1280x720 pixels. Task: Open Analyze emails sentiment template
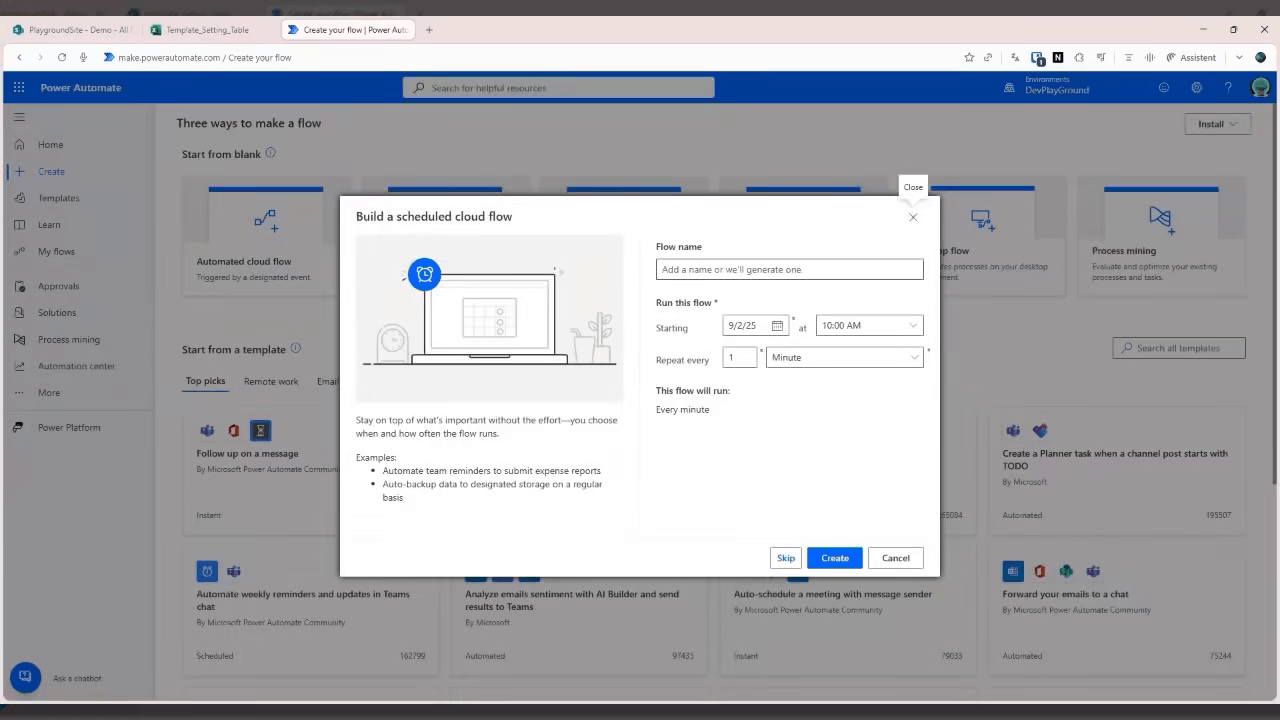pyautogui.click(x=572, y=600)
